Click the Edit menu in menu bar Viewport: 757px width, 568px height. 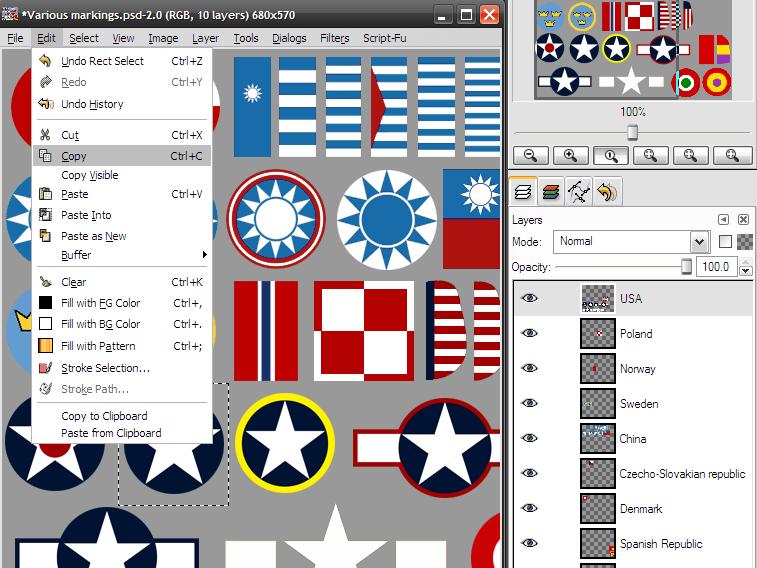coord(46,38)
